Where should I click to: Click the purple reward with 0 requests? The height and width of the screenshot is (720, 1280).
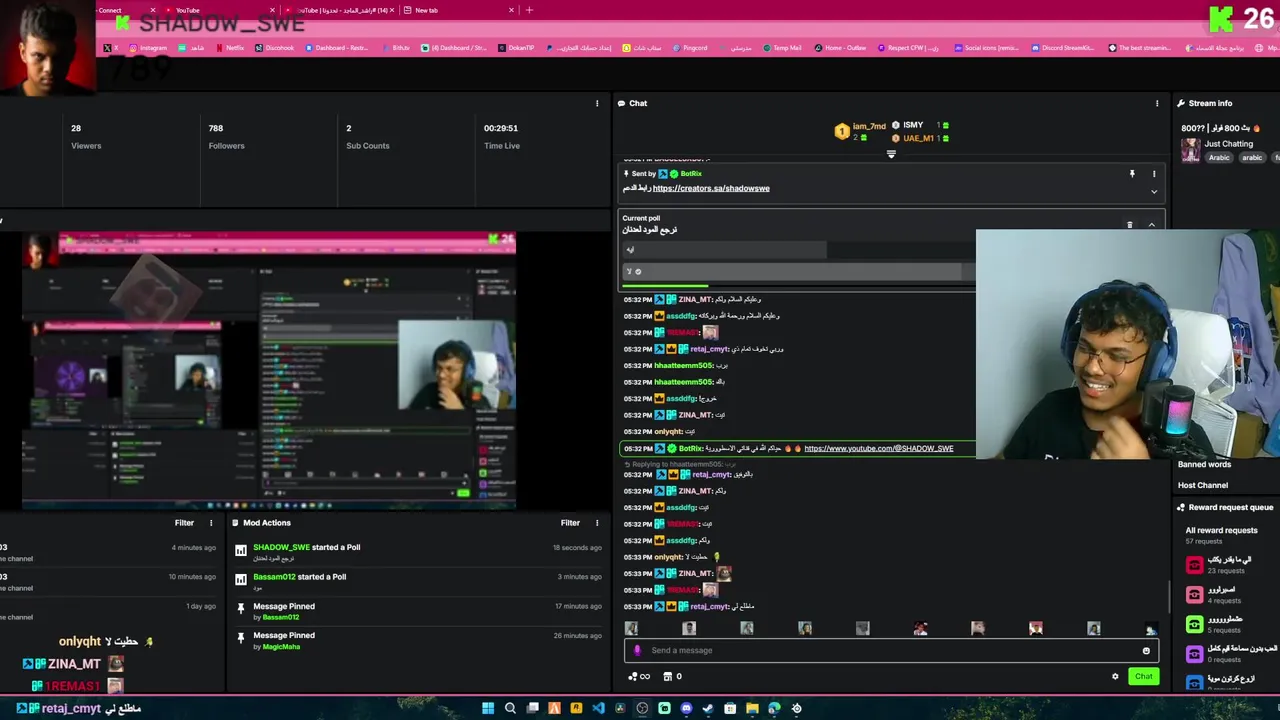tap(1194, 654)
